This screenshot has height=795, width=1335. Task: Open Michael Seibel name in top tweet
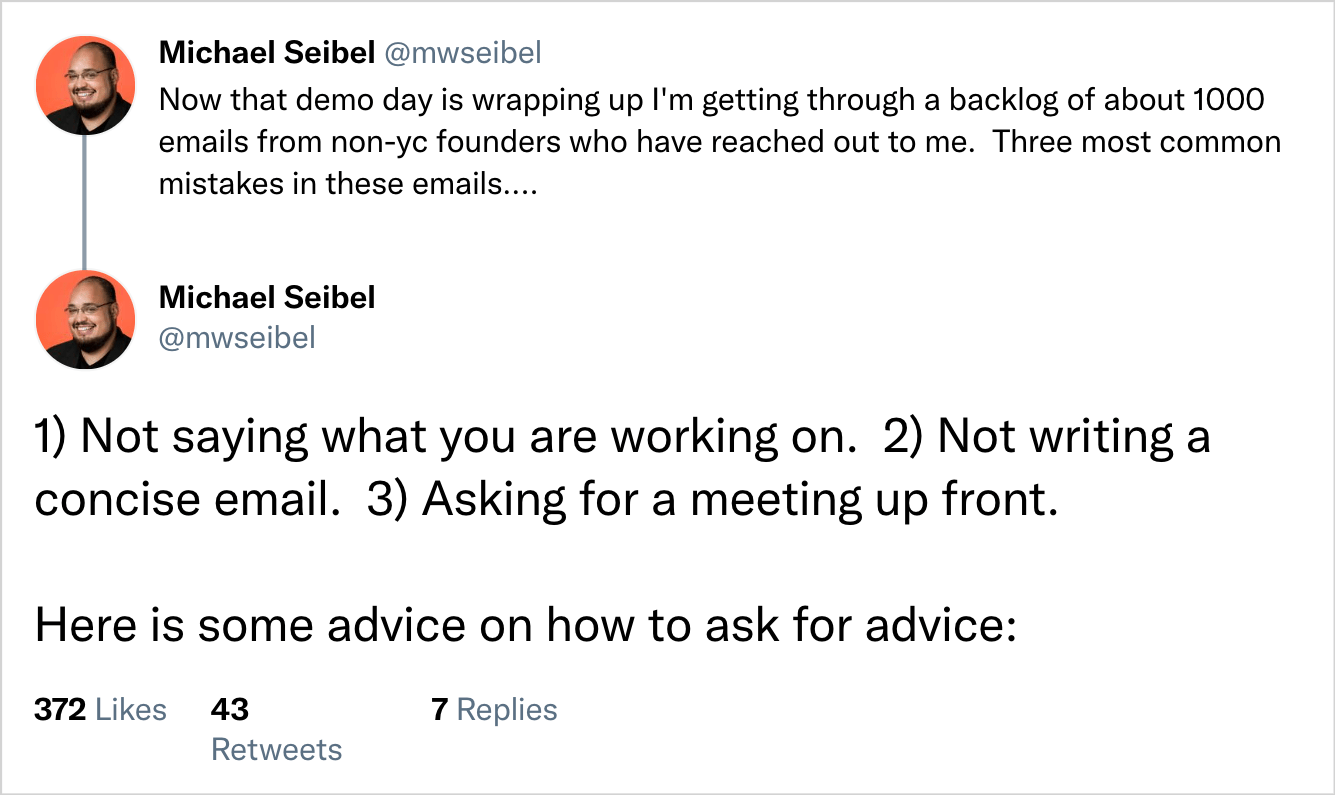[x=266, y=53]
